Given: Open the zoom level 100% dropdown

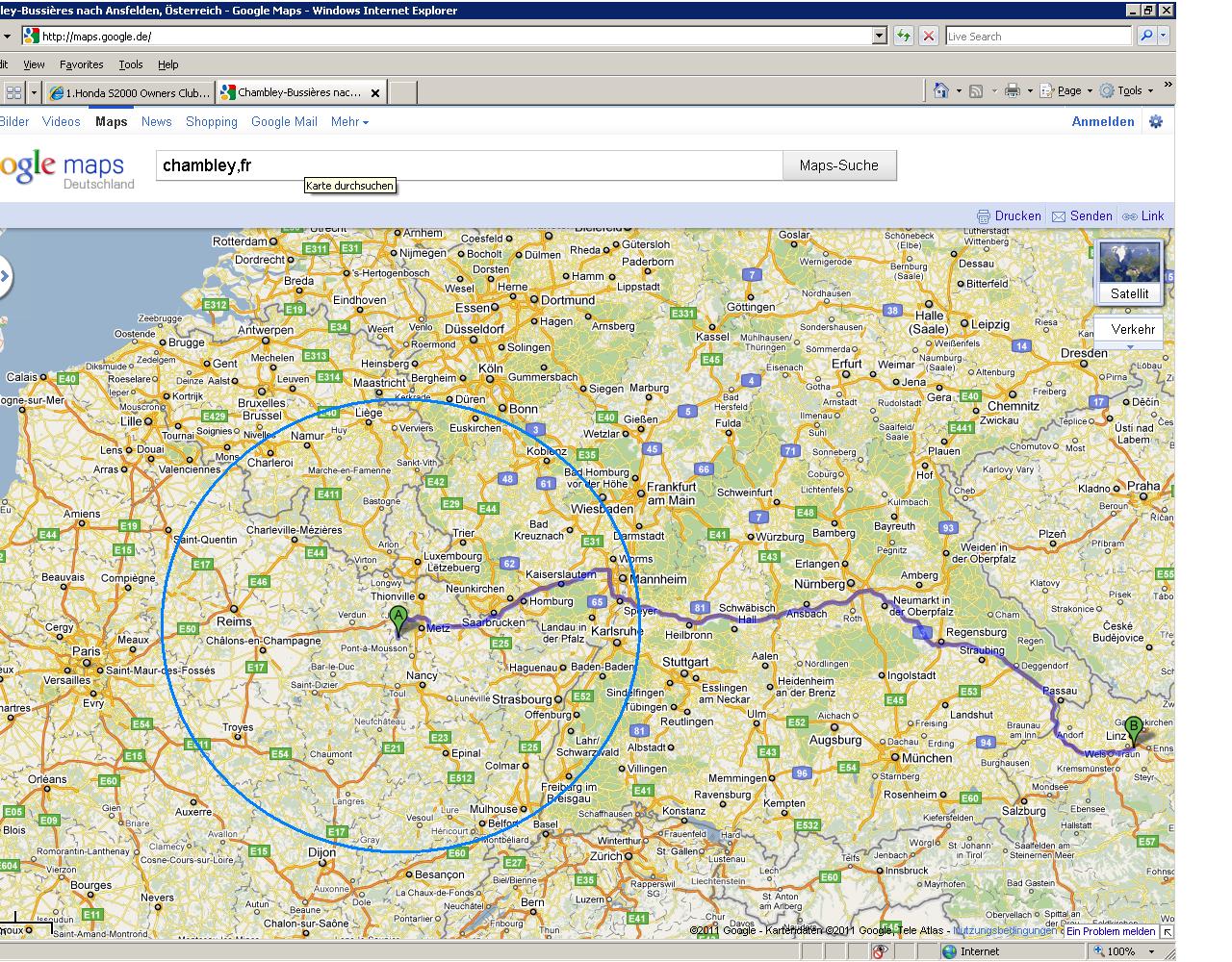Looking at the screenshot, I should (1151, 951).
